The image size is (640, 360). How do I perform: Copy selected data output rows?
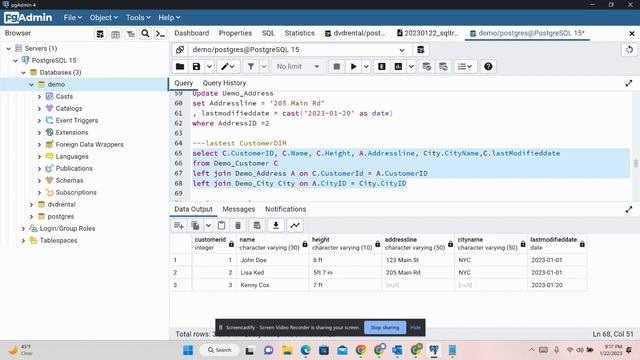[x=196, y=225]
